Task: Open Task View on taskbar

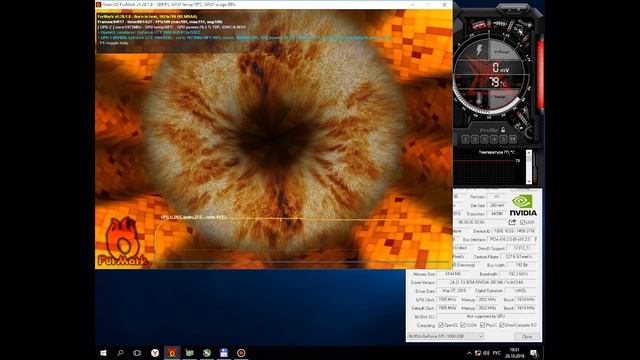Action: coord(137,353)
